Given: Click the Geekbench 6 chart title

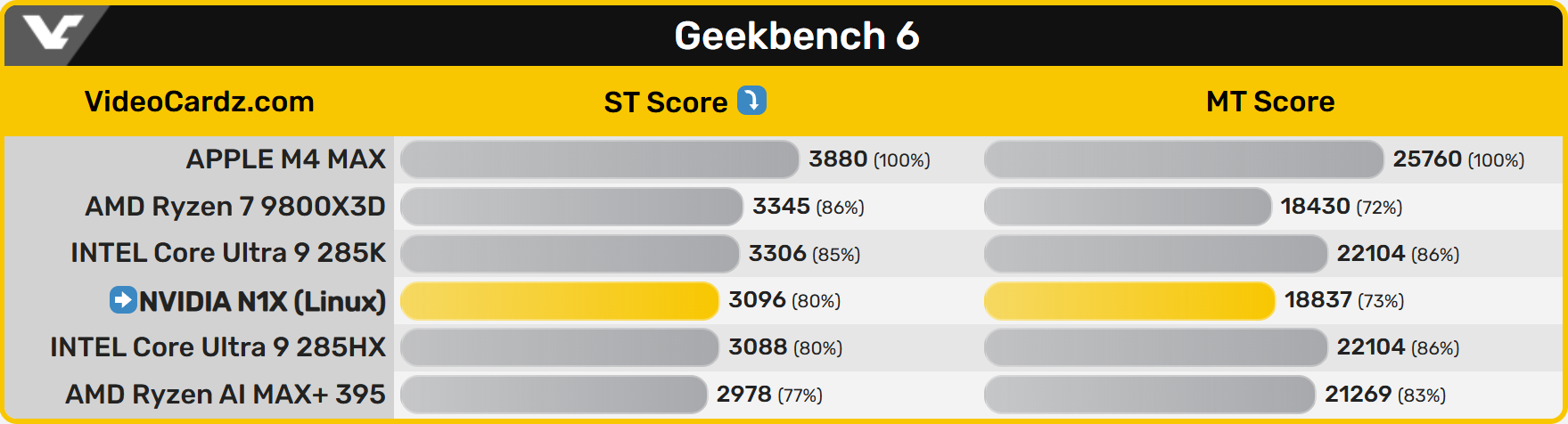Looking at the screenshot, I should [x=796, y=36].
